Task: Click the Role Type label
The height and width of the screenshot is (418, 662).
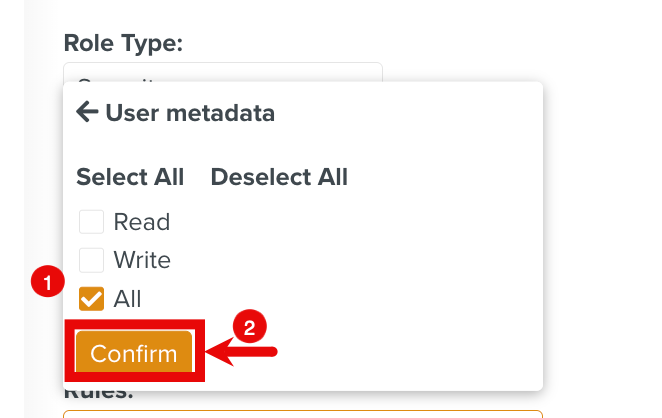Action: coord(123,42)
